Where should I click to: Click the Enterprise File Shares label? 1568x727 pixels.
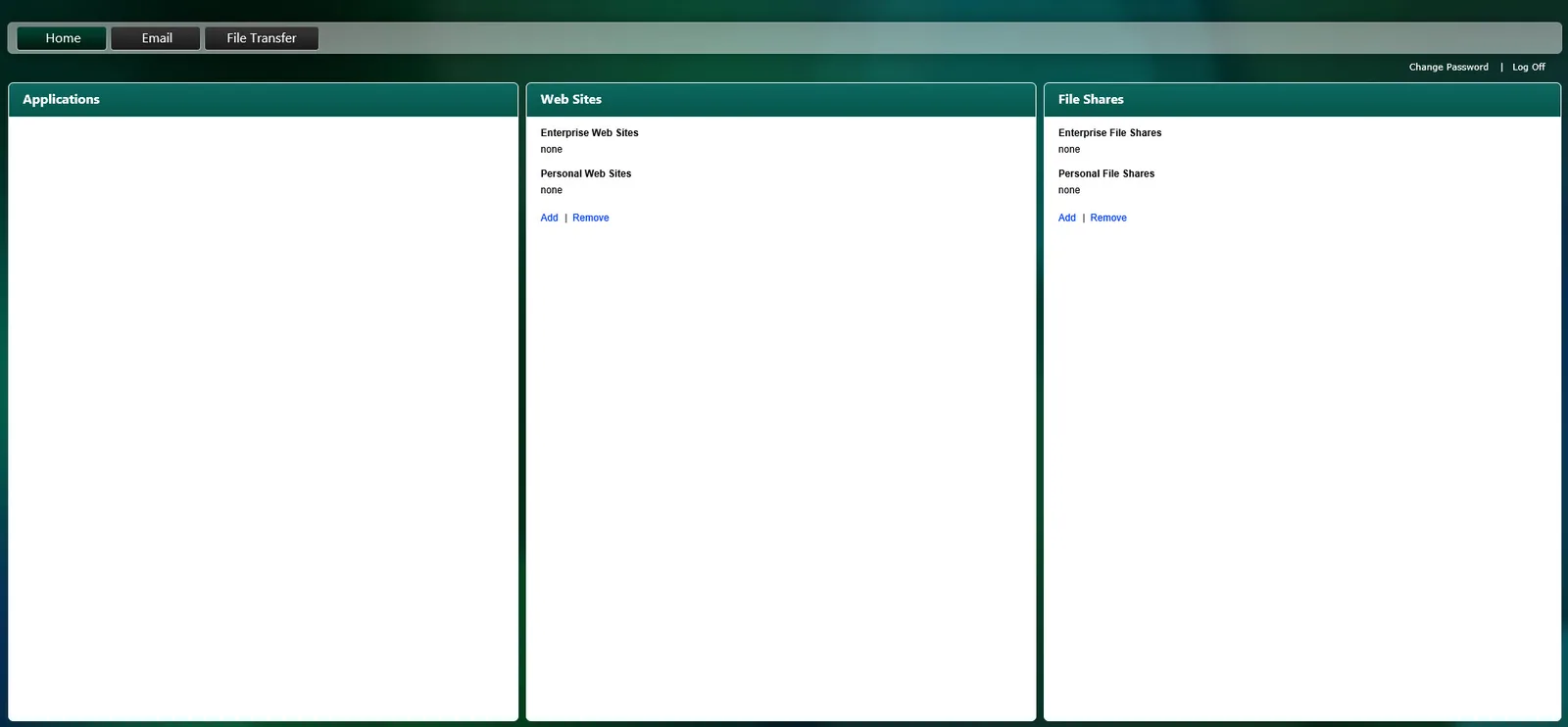1109,133
